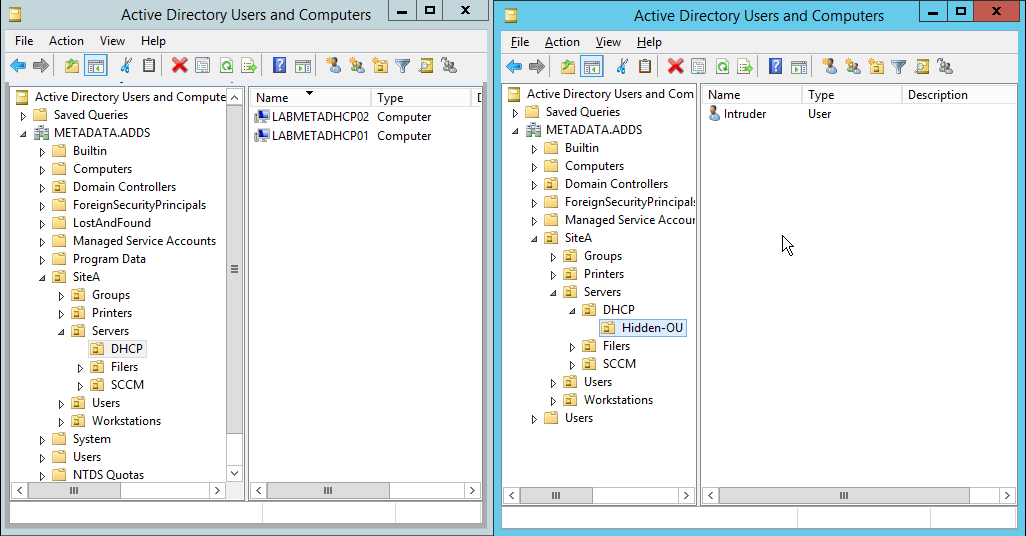Toggle the Action Pane icon in the right window

pos(799,66)
